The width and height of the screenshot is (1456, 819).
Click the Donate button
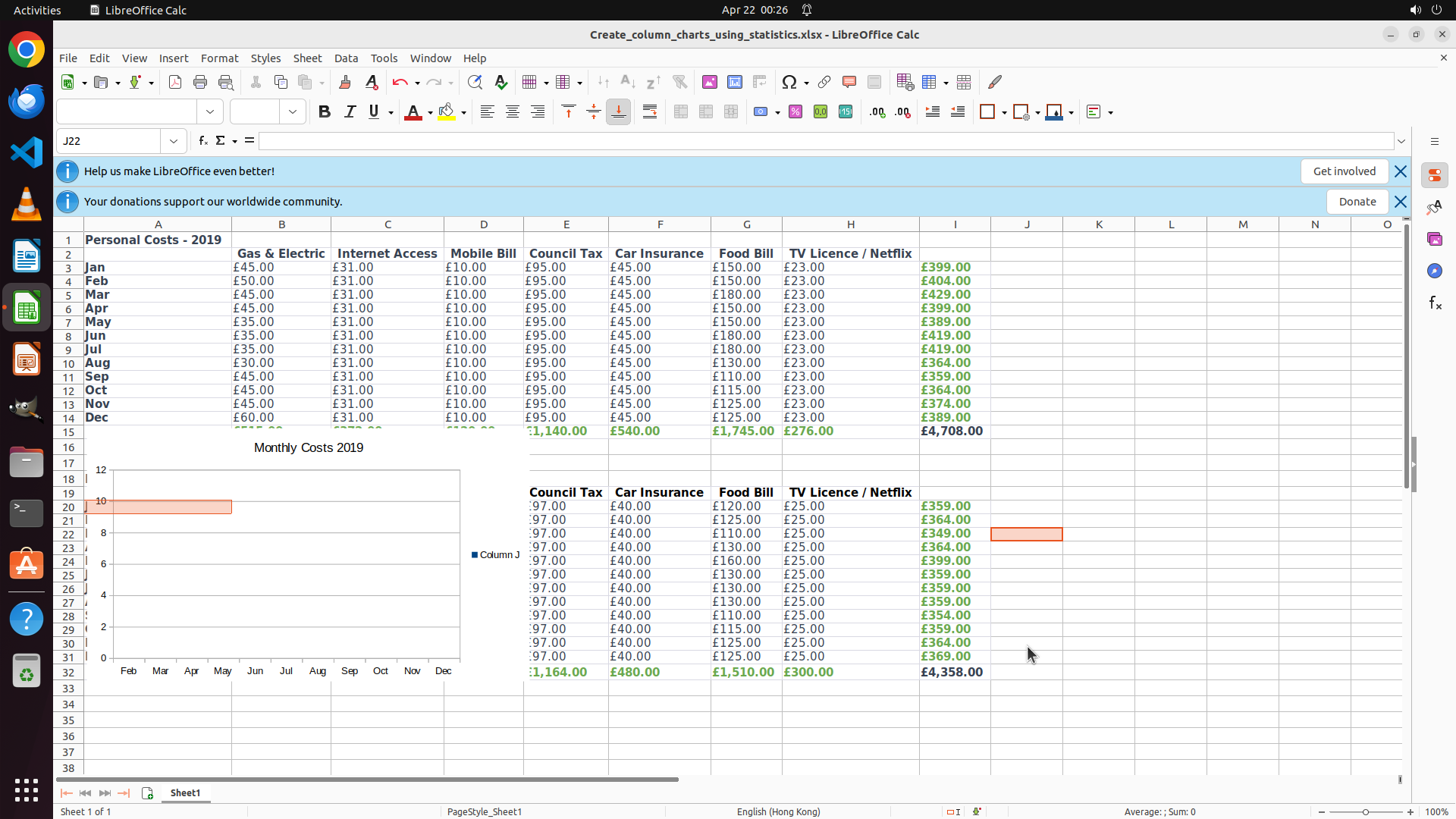pyautogui.click(x=1357, y=202)
